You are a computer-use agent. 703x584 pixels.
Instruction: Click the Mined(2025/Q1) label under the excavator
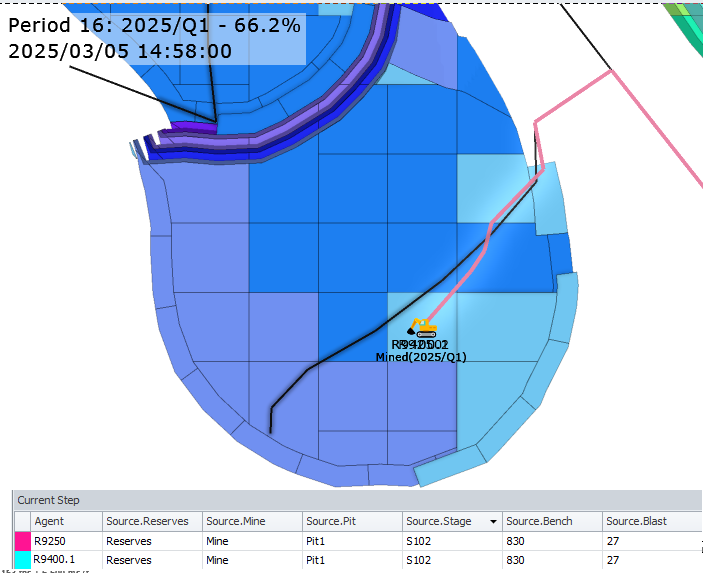click(421, 357)
